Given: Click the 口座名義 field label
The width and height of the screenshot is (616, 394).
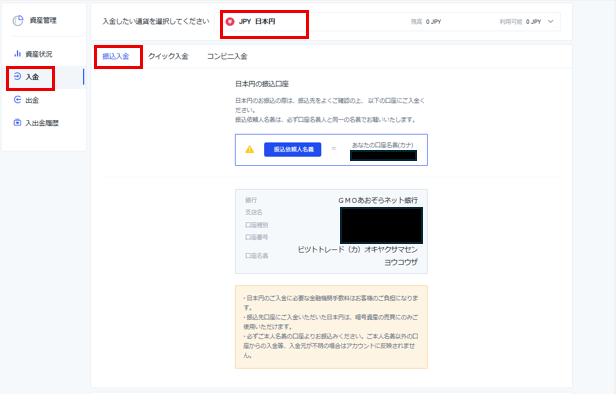Looking at the screenshot, I should [x=257, y=256].
